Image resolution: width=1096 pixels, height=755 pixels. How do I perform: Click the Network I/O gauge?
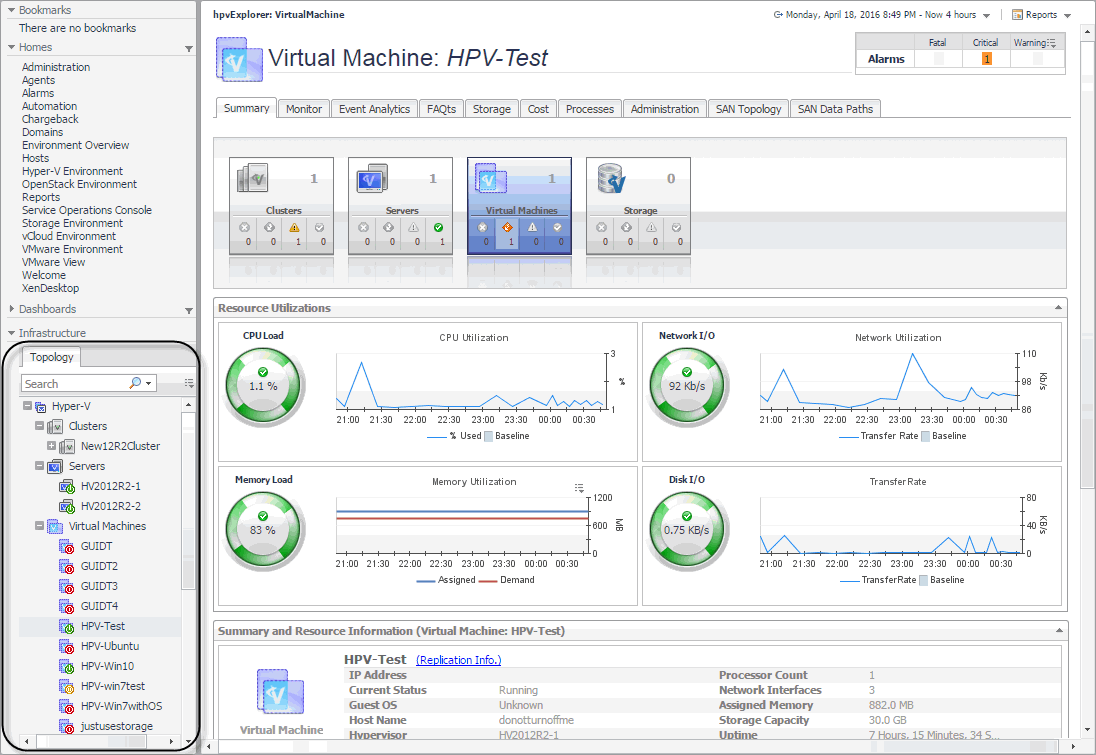[686, 386]
